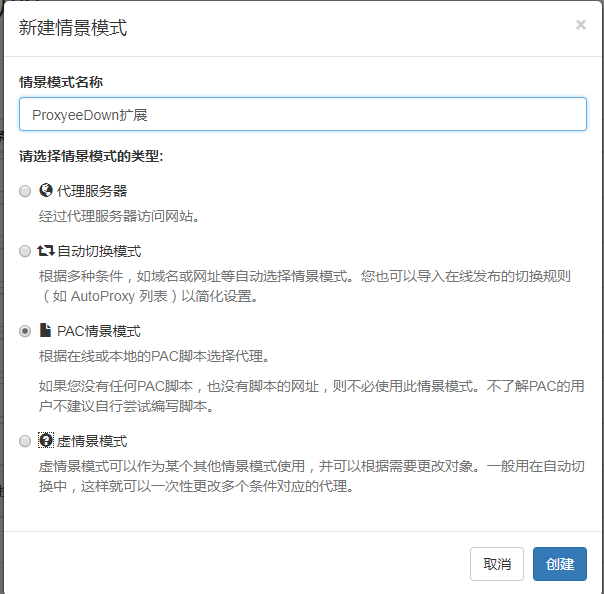Screen dimensions: 604x594
Task: Select the 代理服务器 radio button
Action: click(x=25, y=191)
